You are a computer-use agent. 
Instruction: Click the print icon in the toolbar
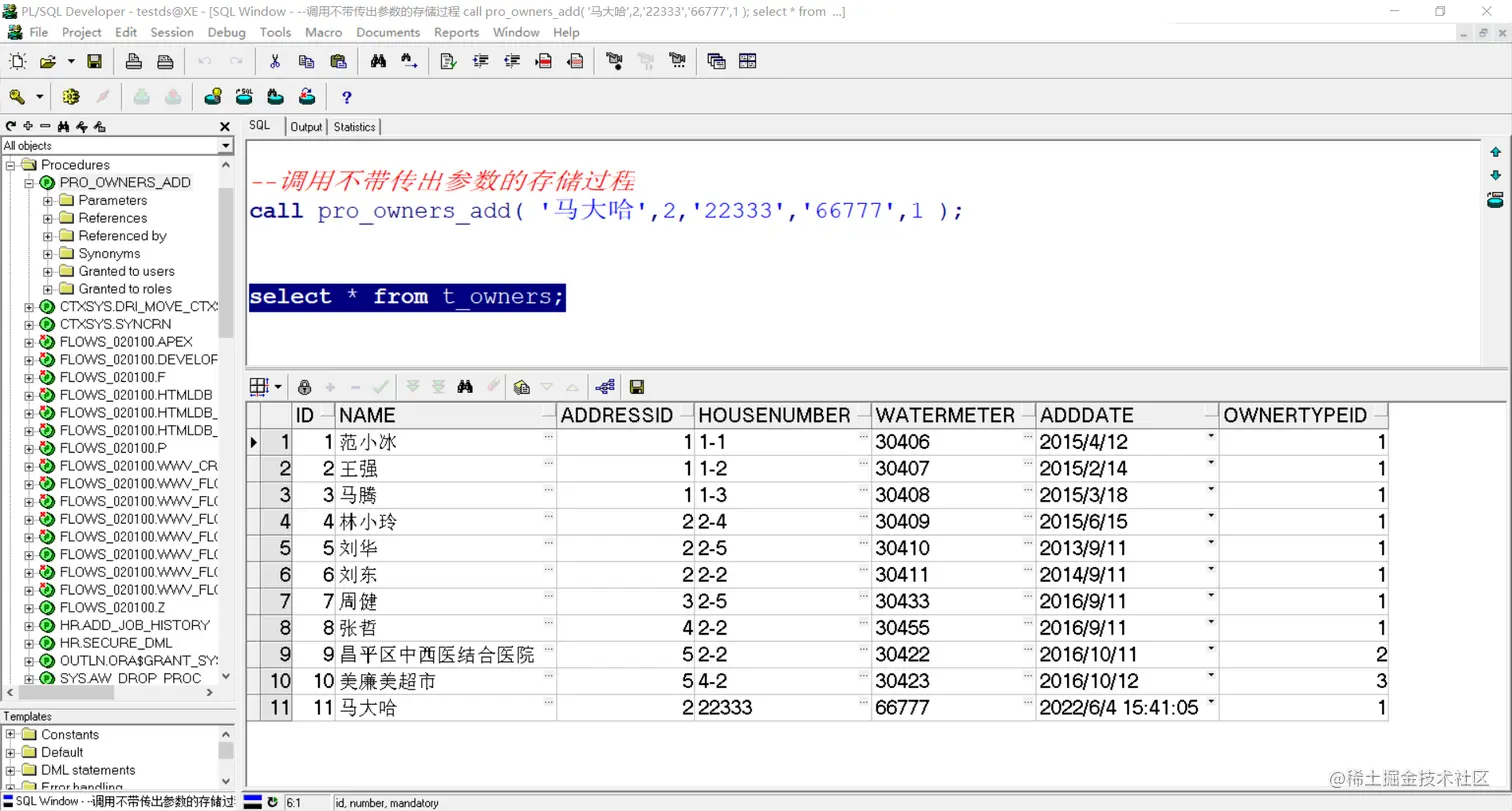134,62
